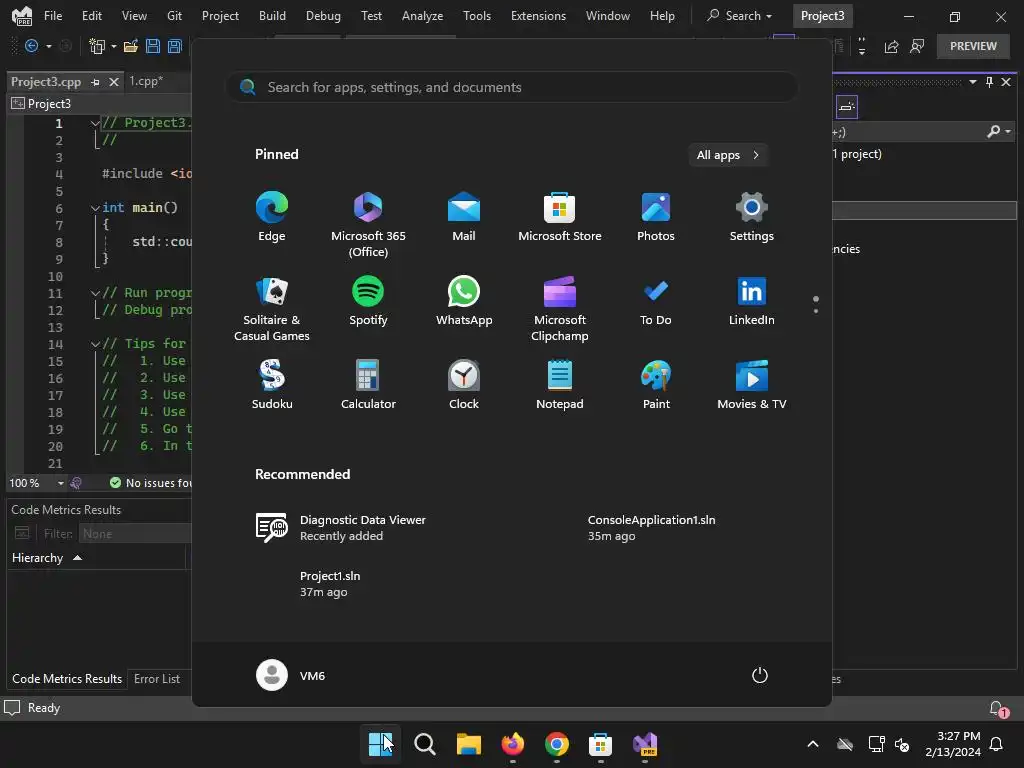Open File Explorer from taskbar

468,744
